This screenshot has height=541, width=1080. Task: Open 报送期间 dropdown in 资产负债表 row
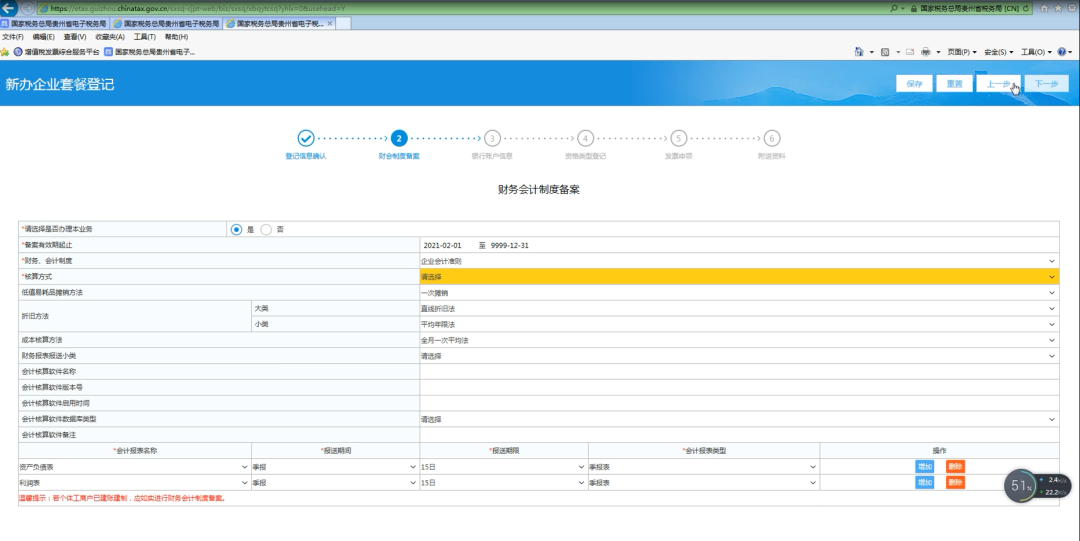click(334, 467)
